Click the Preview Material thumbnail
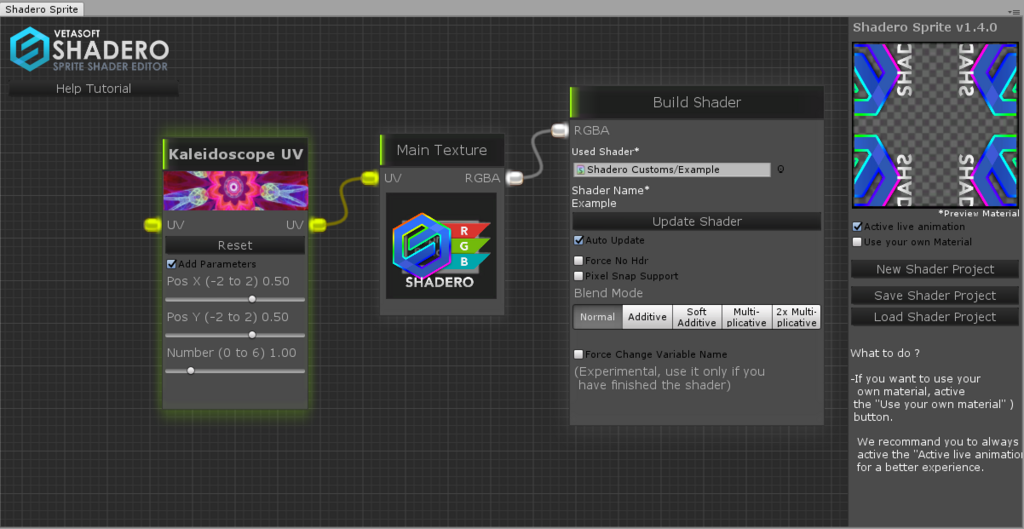This screenshot has width=1024, height=529. point(935,125)
